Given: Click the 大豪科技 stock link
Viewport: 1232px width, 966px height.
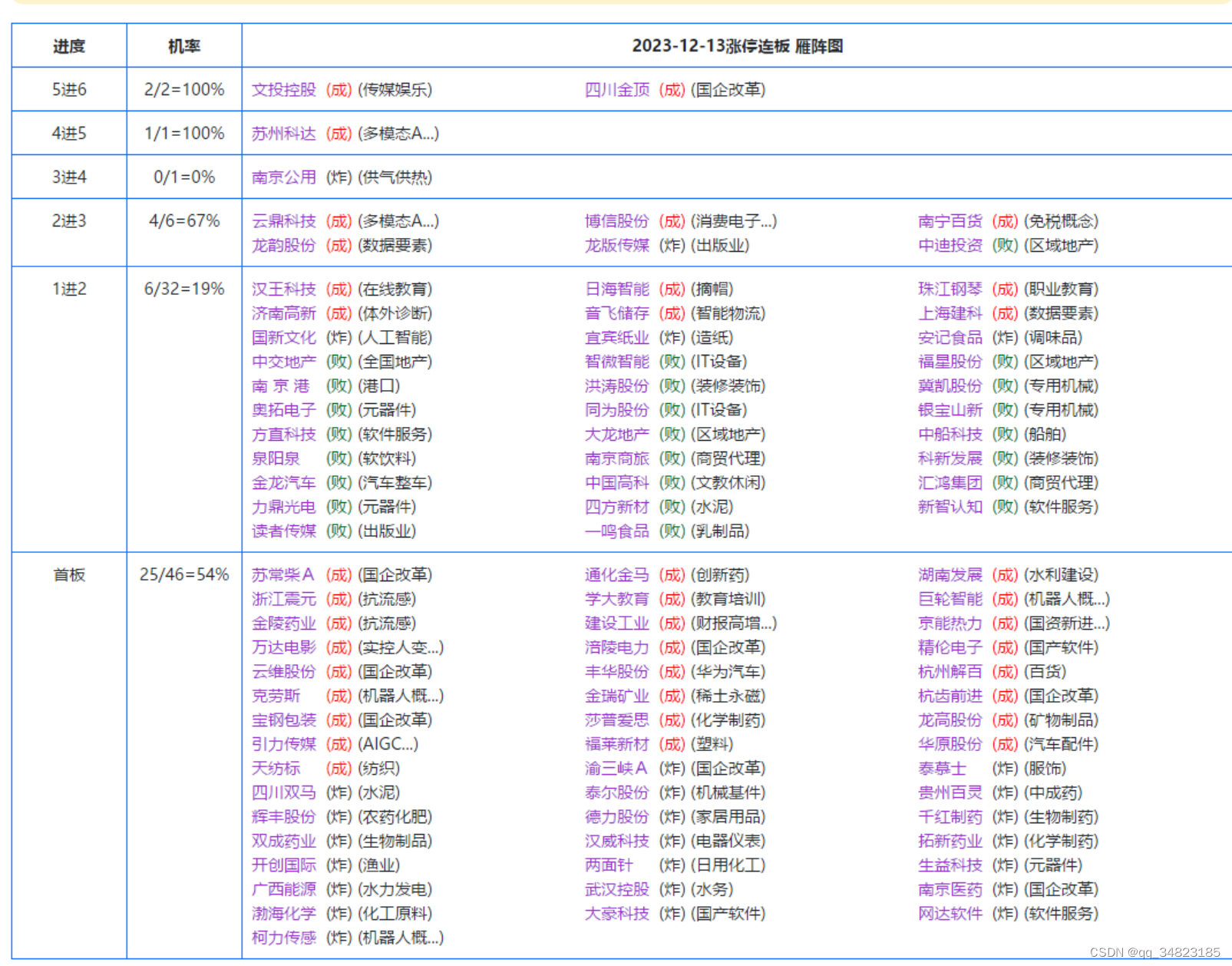Looking at the screenshot, I should (x=617, y=914).
